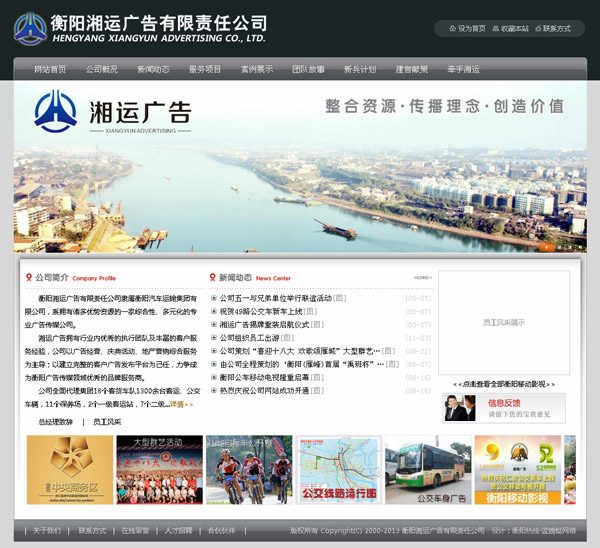Click the company logo in the header
The width and height of the screenshot is (600, 548).
click(31, 27)
